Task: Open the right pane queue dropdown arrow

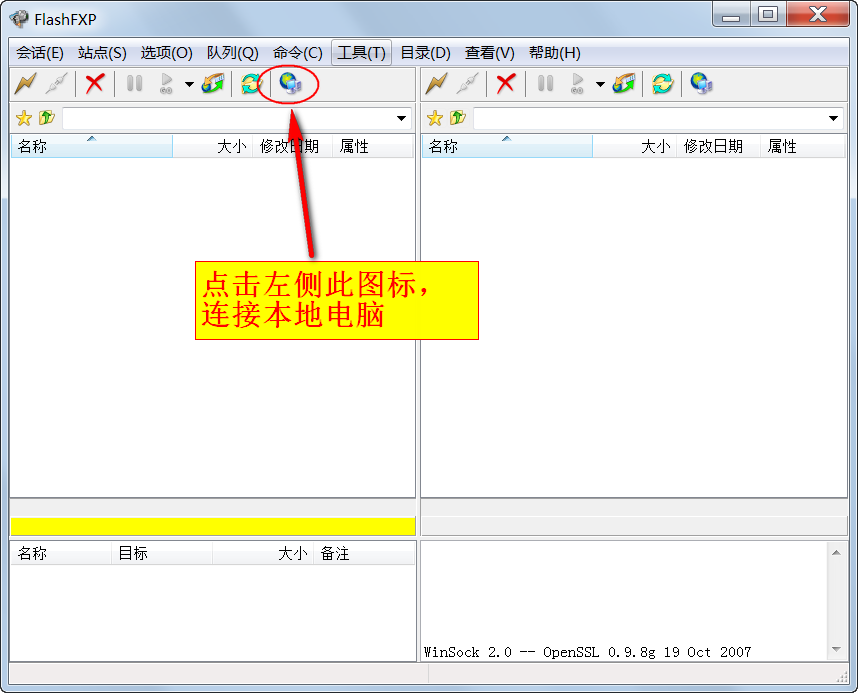Action: pyautogui.click(x=600, y=84)
